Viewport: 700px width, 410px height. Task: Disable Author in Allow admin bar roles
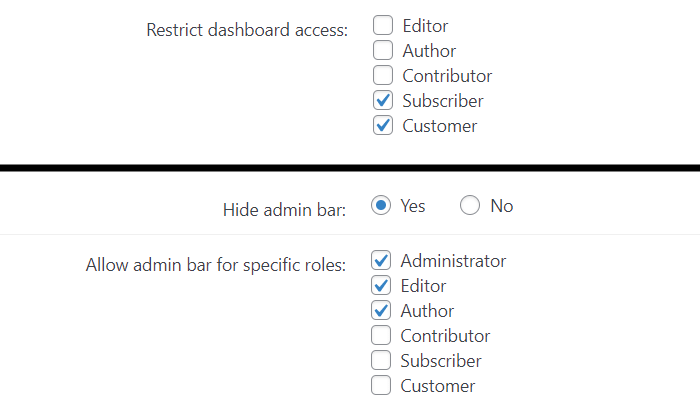381,311
